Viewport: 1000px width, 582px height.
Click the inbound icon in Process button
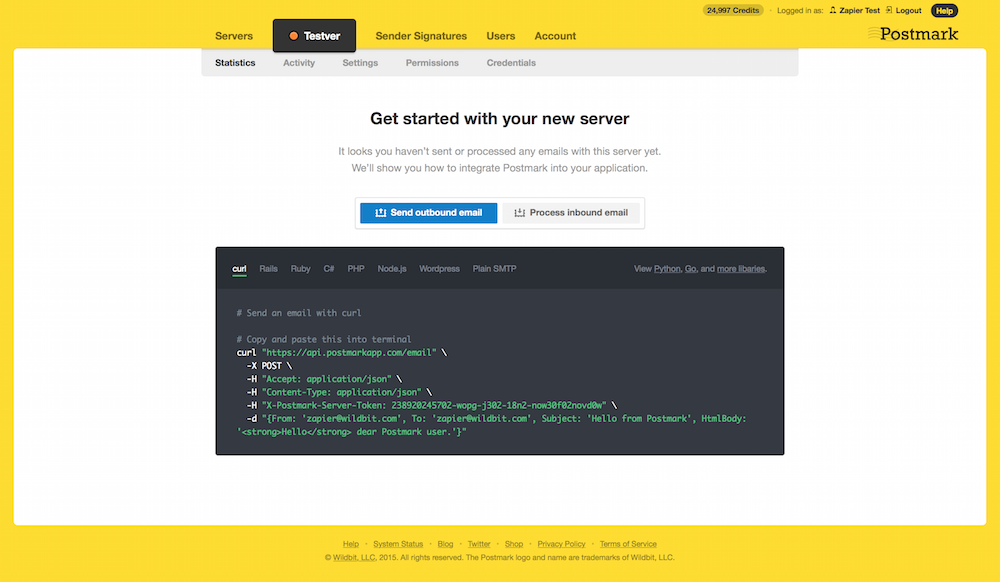[520, 213]
